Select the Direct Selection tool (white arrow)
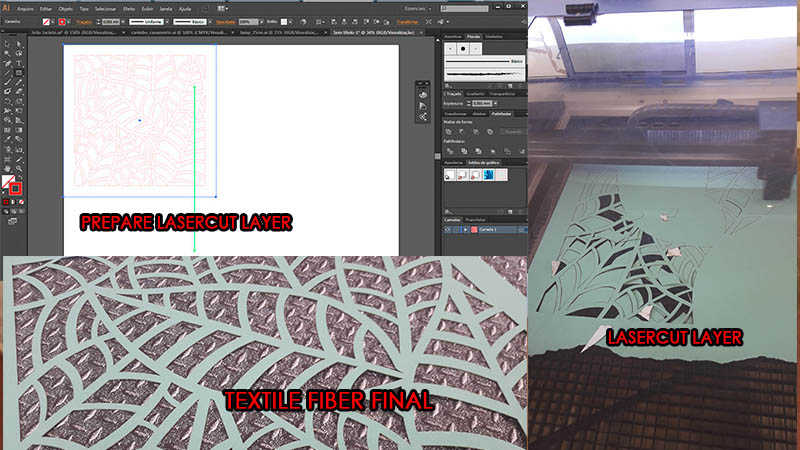Viewport: 800px width, 450px height. pyautogui.click(x=19, y=44)
